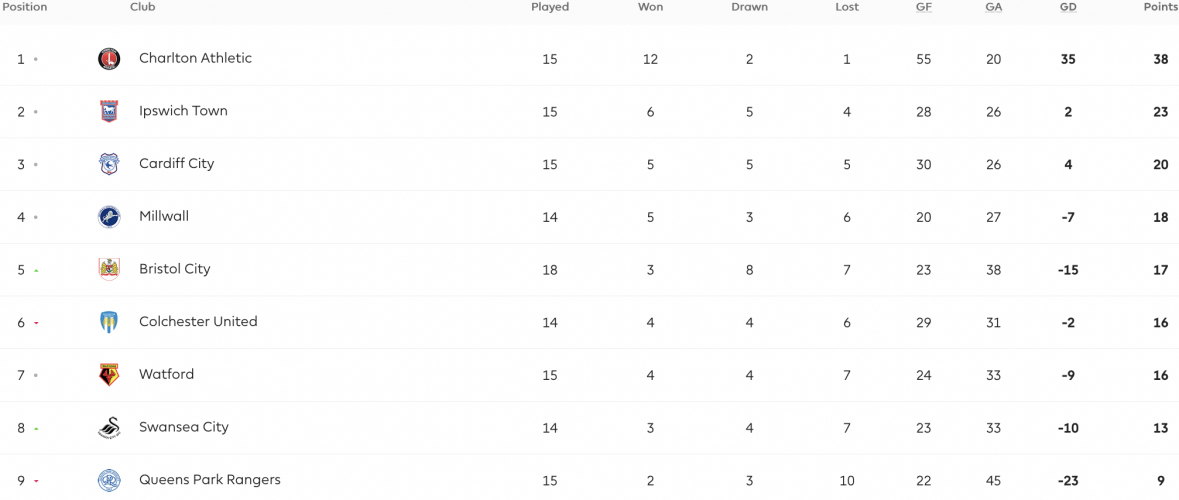Image resolution: width=1179 pixels, height=500 pixels.
Task: Click the Queens Park Rangers crest
Action: [x=109, y=480]
